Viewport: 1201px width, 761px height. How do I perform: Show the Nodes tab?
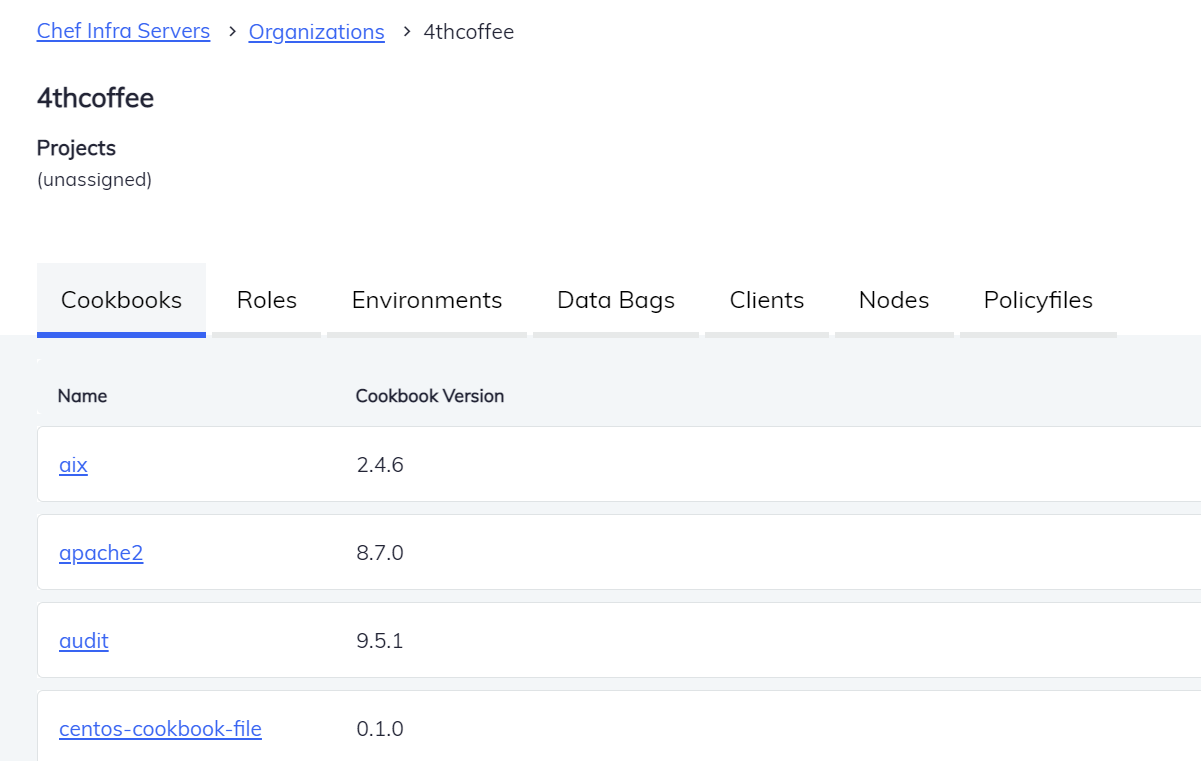(x=894, y=300)
